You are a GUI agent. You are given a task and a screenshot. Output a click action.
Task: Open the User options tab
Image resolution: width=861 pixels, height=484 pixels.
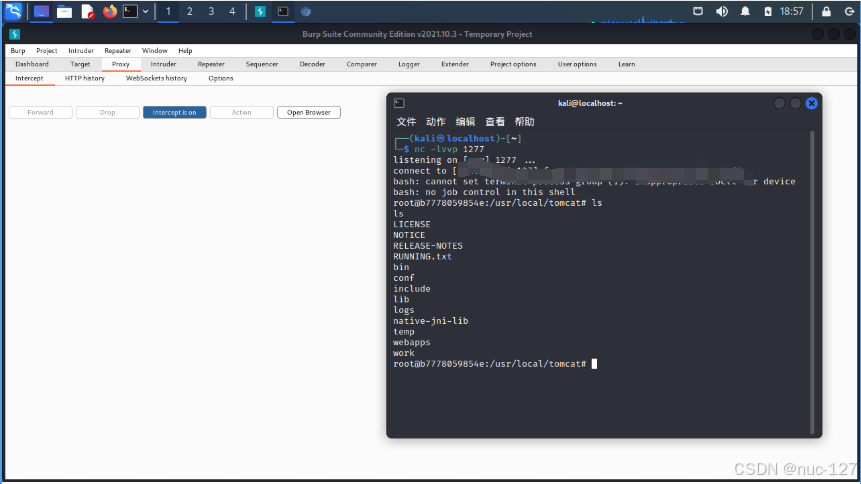(x=577, y=64)
